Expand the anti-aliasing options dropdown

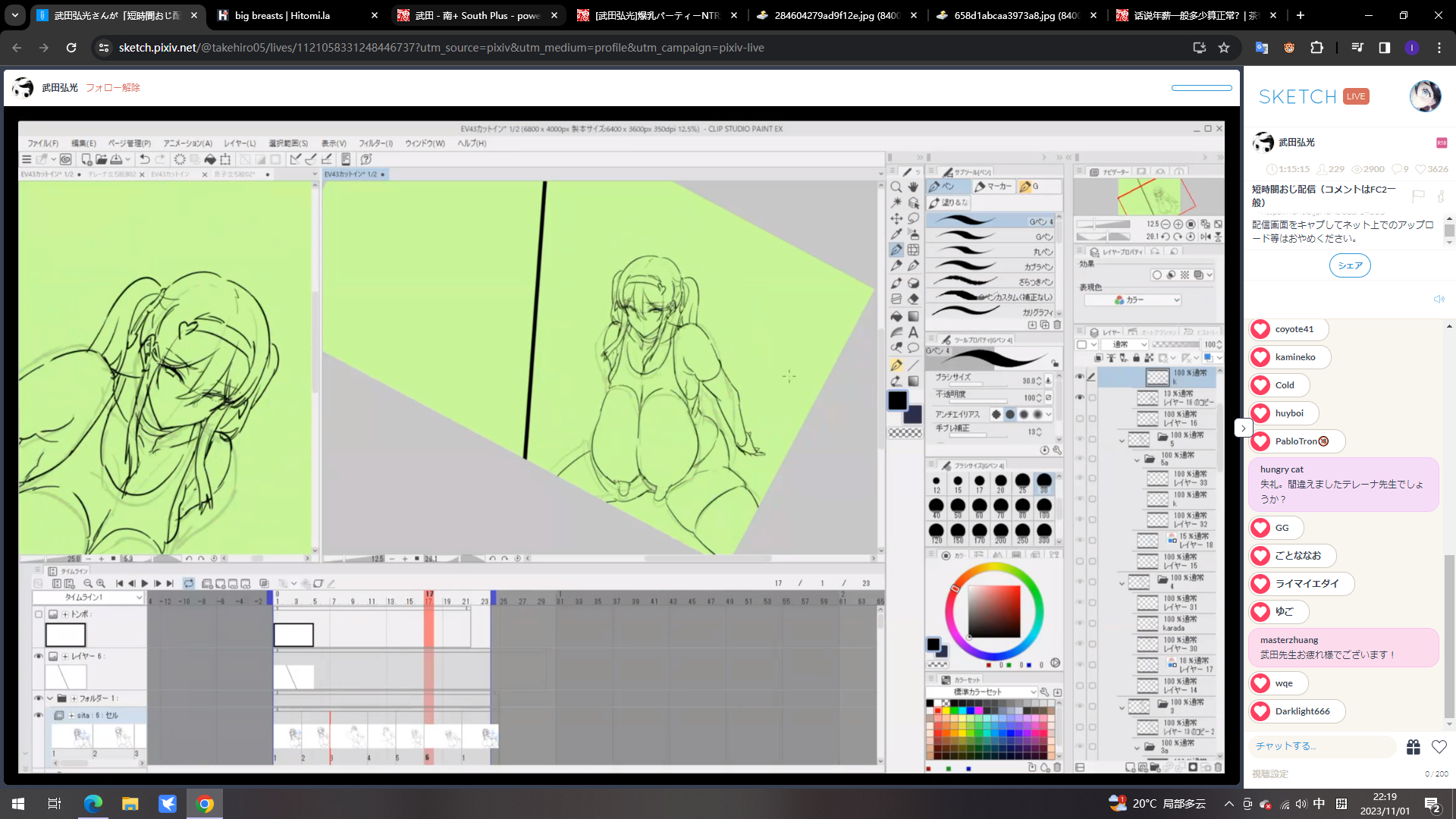(x=1049, y=415)
